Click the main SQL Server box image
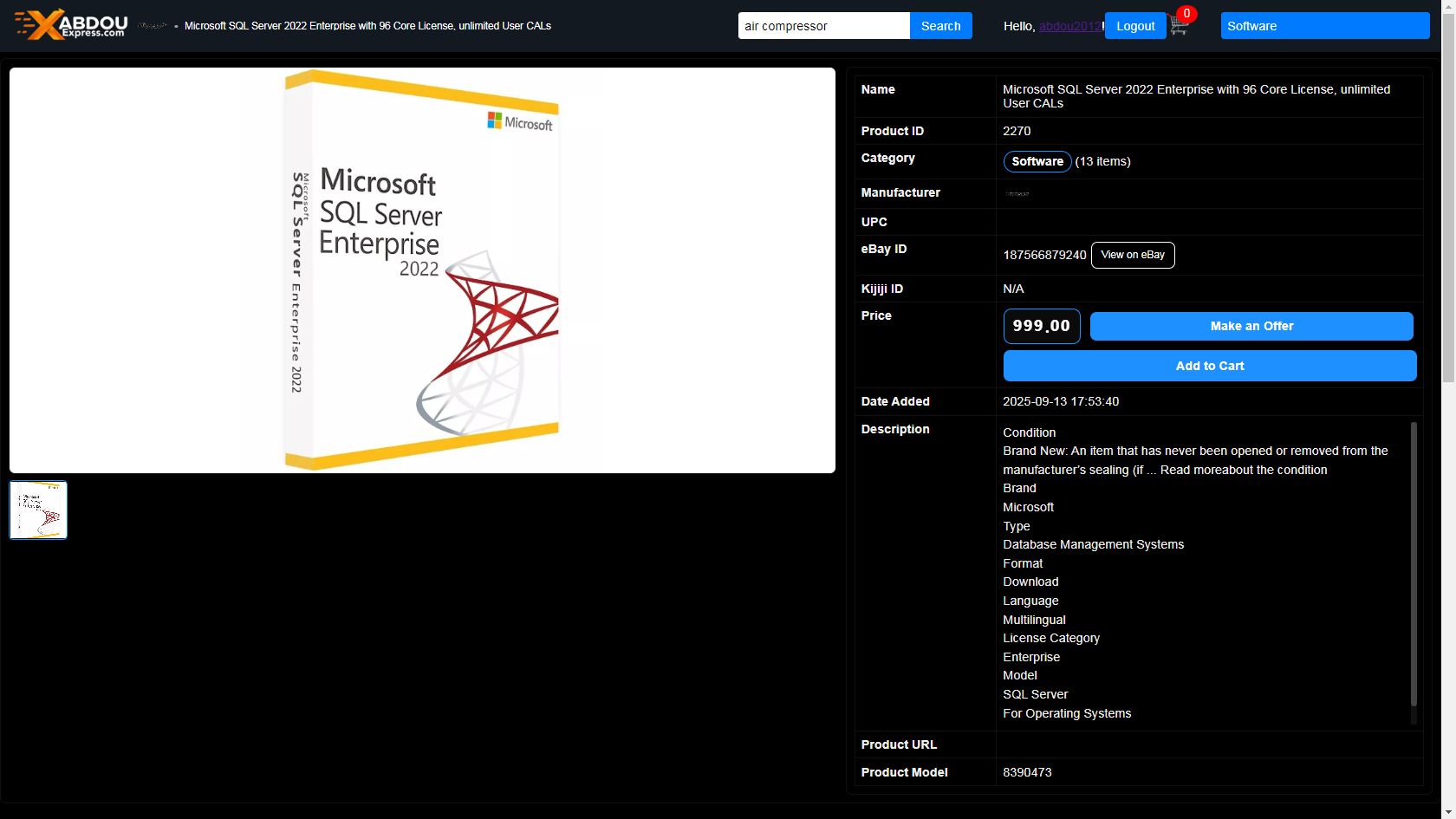1456x819 pixels. tap(422, 270)
